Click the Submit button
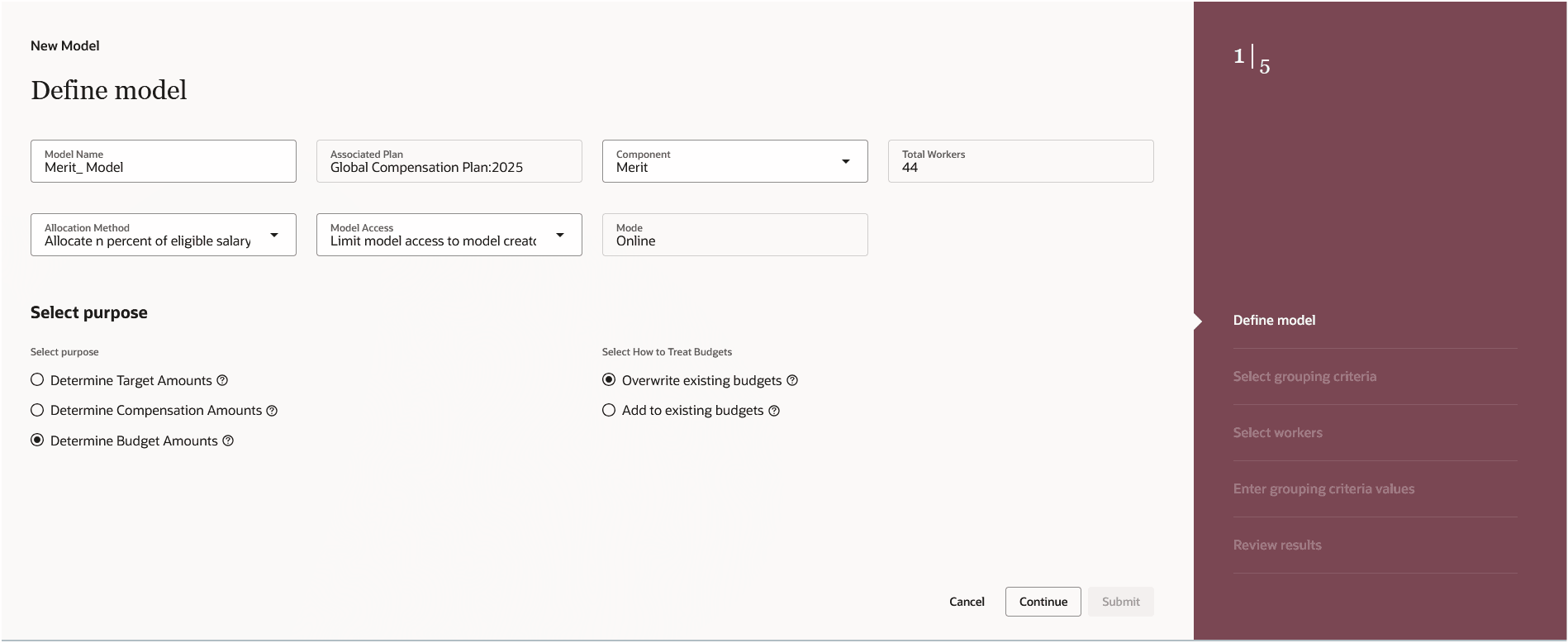This screenshot has width=1568, height=643. pyautogui.click(x=1121, y=602)
